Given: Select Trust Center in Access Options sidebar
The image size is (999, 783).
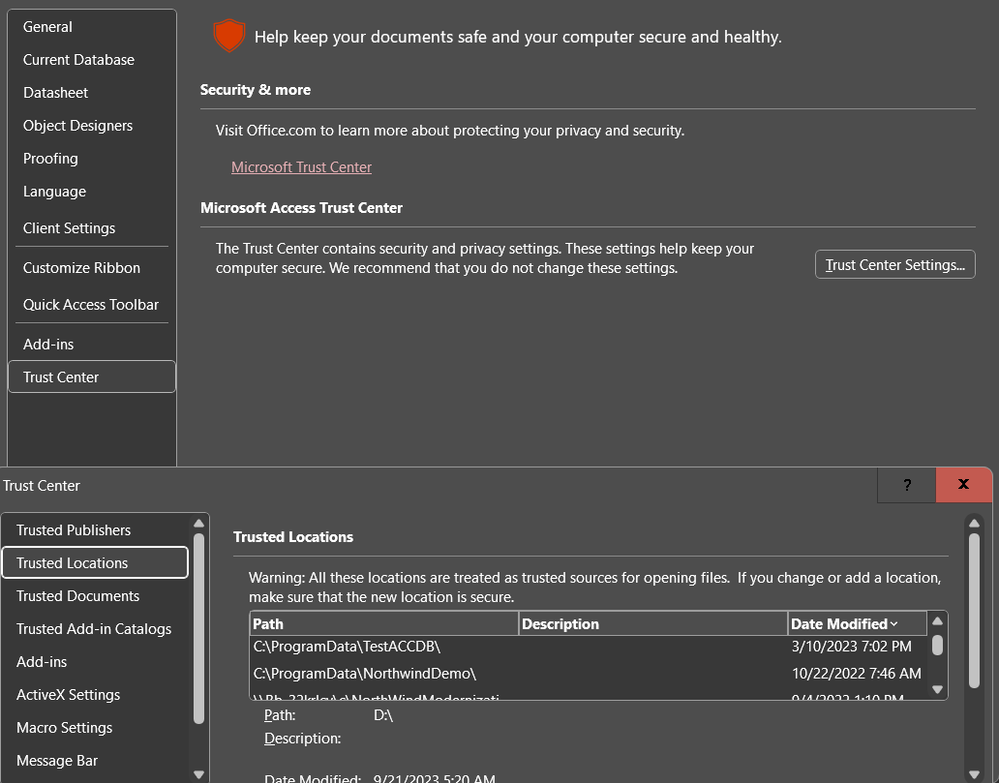Looking at the screenshot, I should (92, 377).
